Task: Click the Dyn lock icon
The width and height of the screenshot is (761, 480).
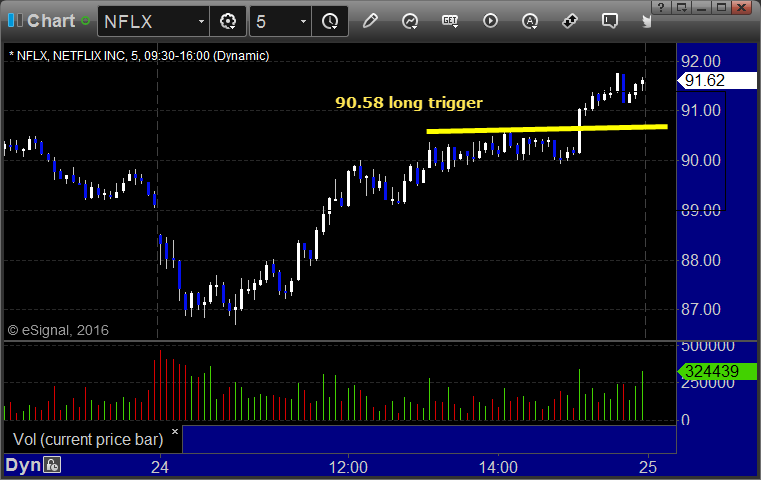Action: (51, 465)
